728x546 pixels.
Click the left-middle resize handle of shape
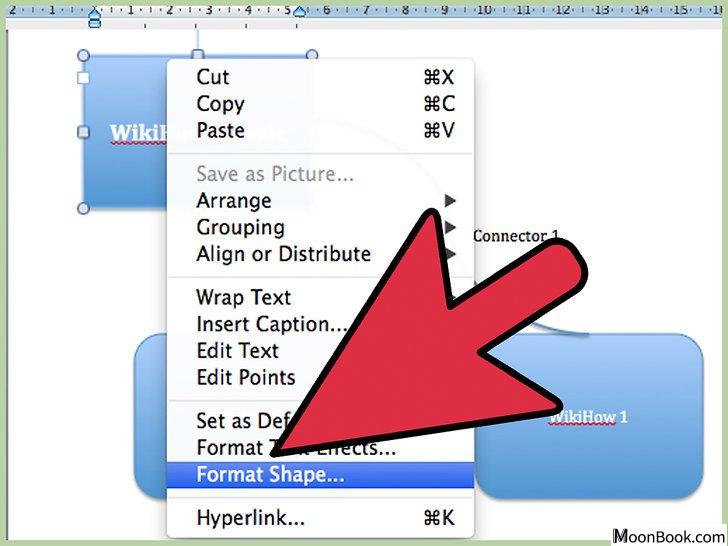click(83, 132)
